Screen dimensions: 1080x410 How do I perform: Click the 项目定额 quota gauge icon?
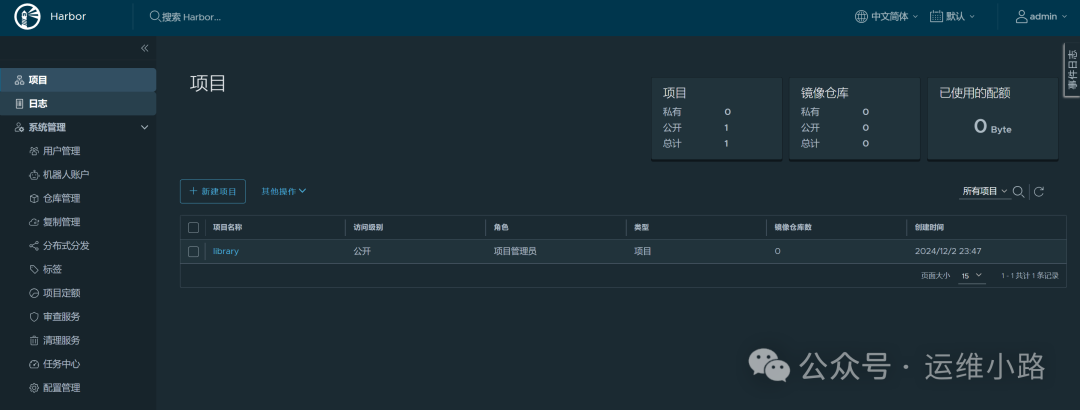[x=34, y=293]
